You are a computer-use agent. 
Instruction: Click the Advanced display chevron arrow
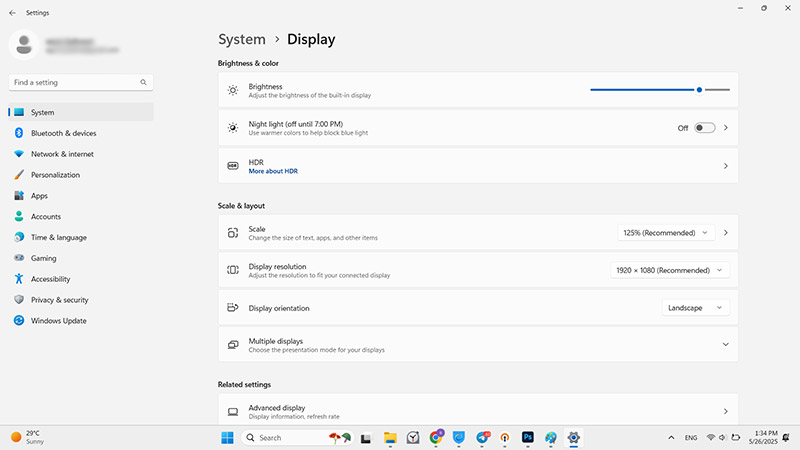pos(726,411)
